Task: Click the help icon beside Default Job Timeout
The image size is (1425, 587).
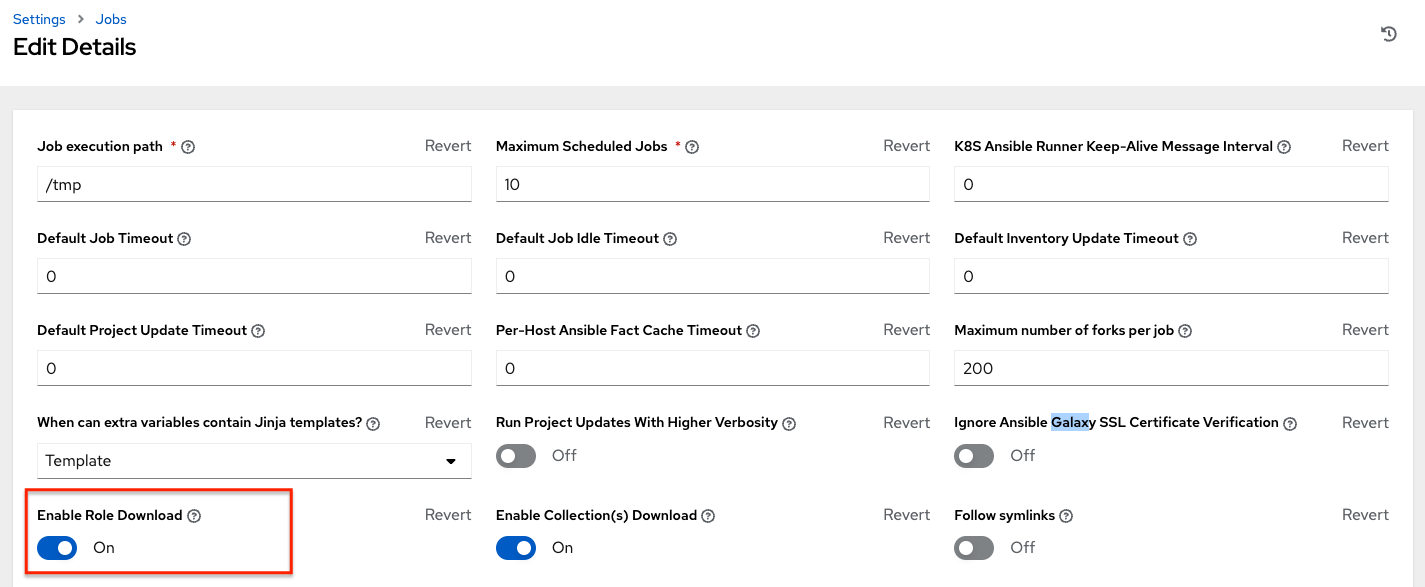Action: [183, 239]
